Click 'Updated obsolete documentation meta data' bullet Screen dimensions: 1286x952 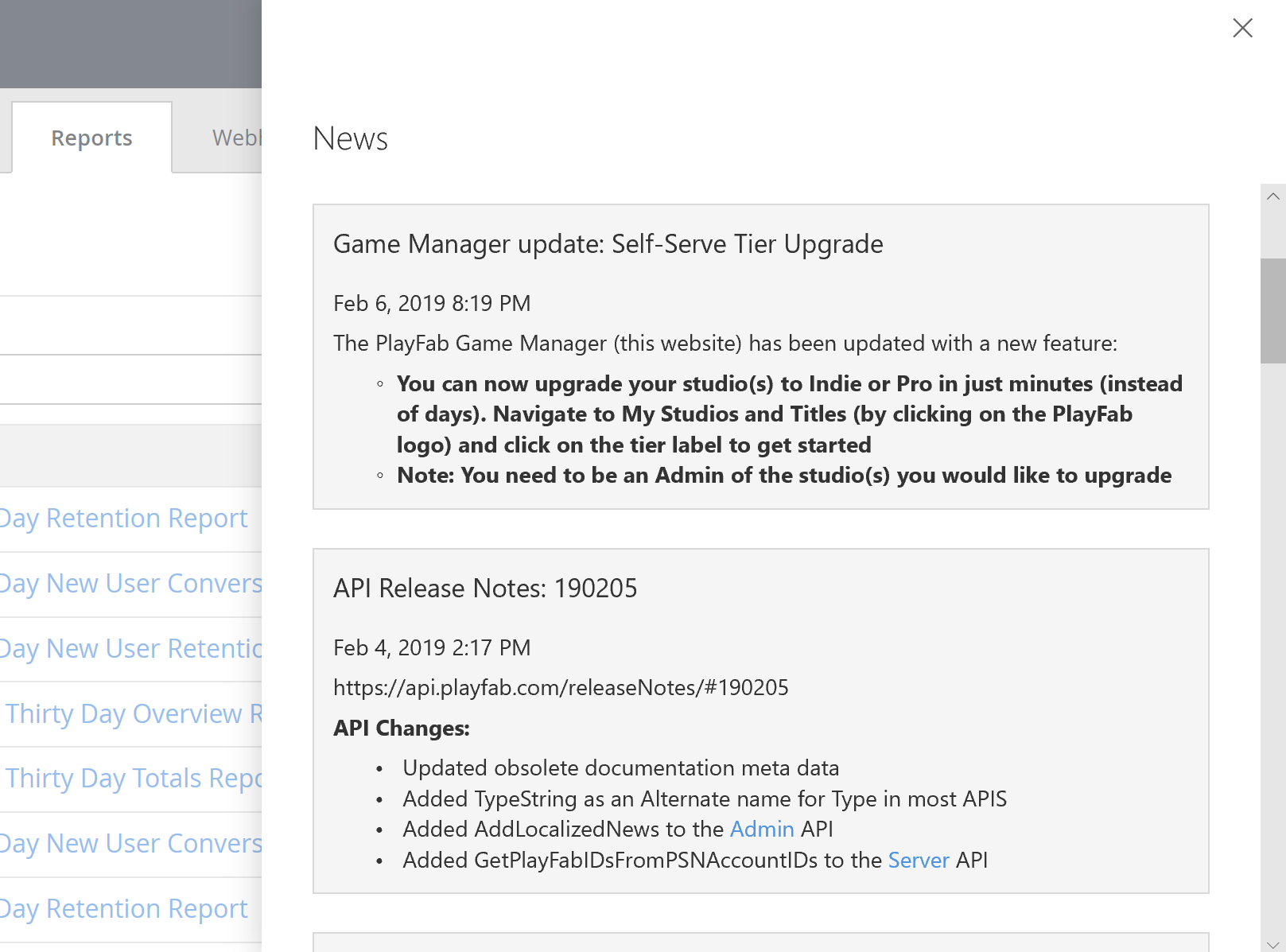pos(620,767)
